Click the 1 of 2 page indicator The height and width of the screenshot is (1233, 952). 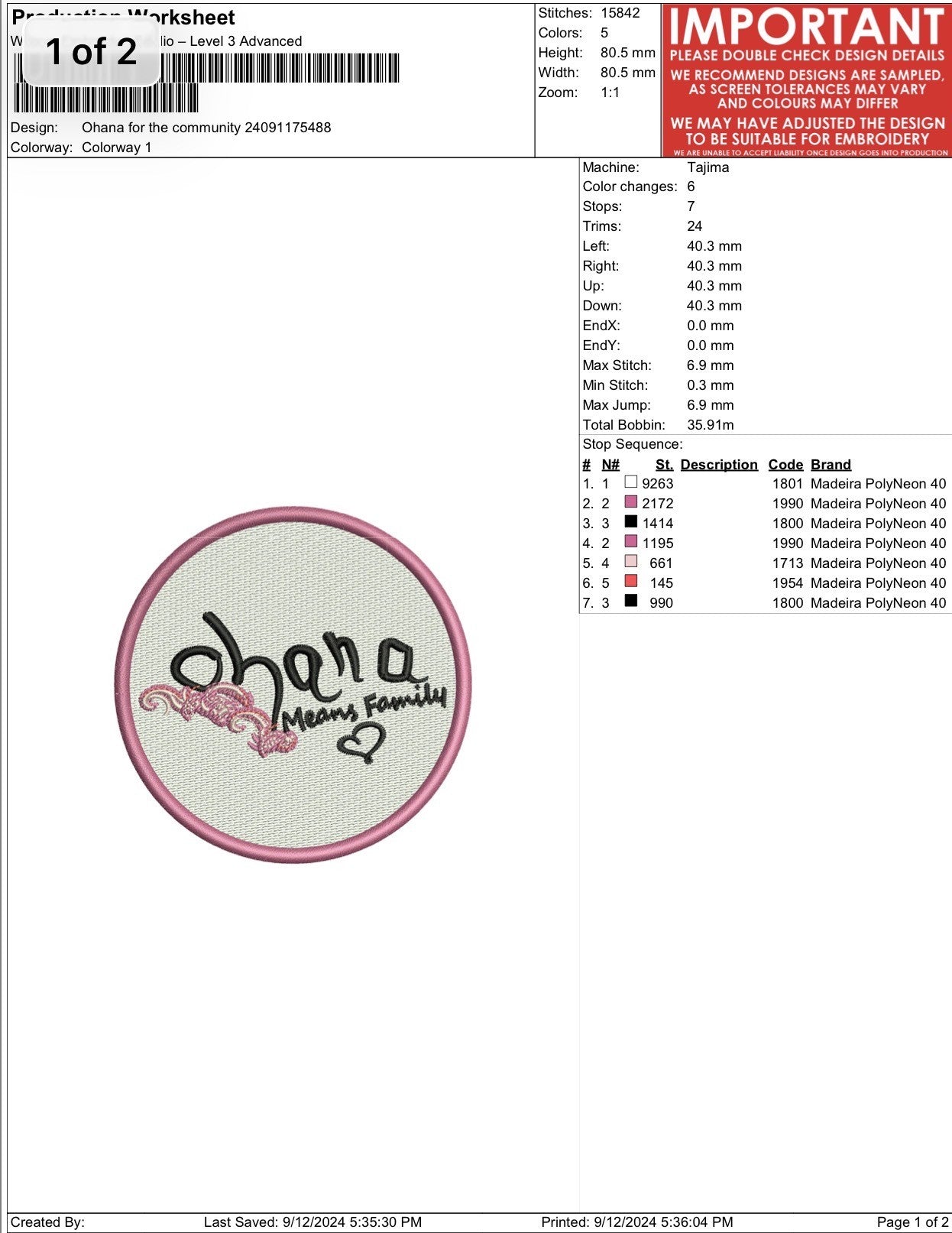click(x=91, y=52)
